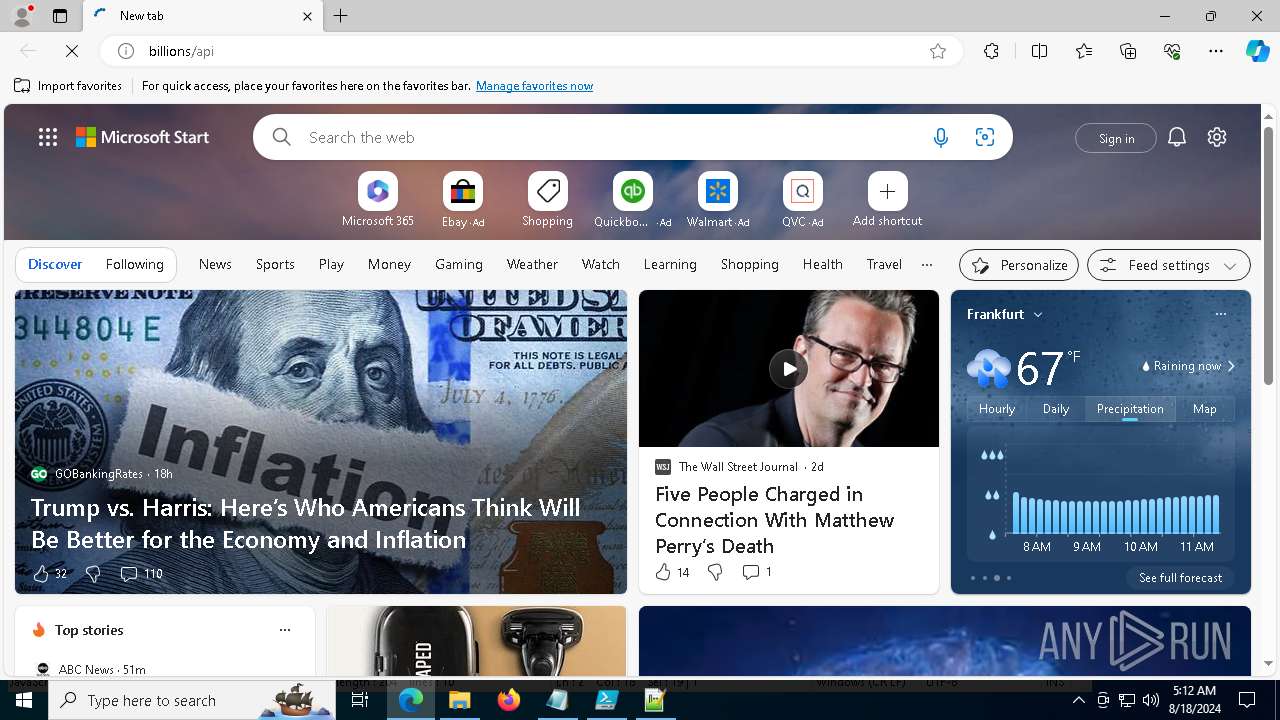Screen dimensions: 1280x720
Task: Open browser Extensions puzzle icon
Action: 991,51
